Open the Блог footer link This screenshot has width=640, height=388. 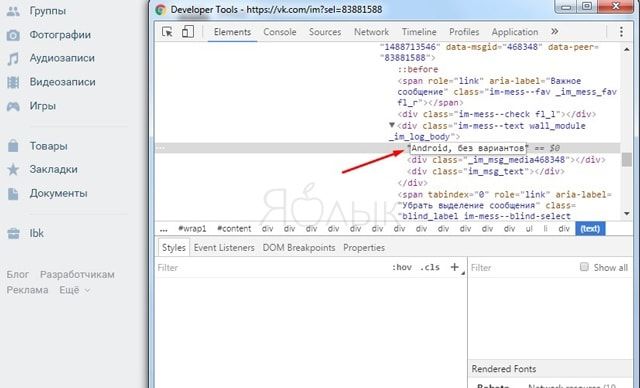pos(18,275)
